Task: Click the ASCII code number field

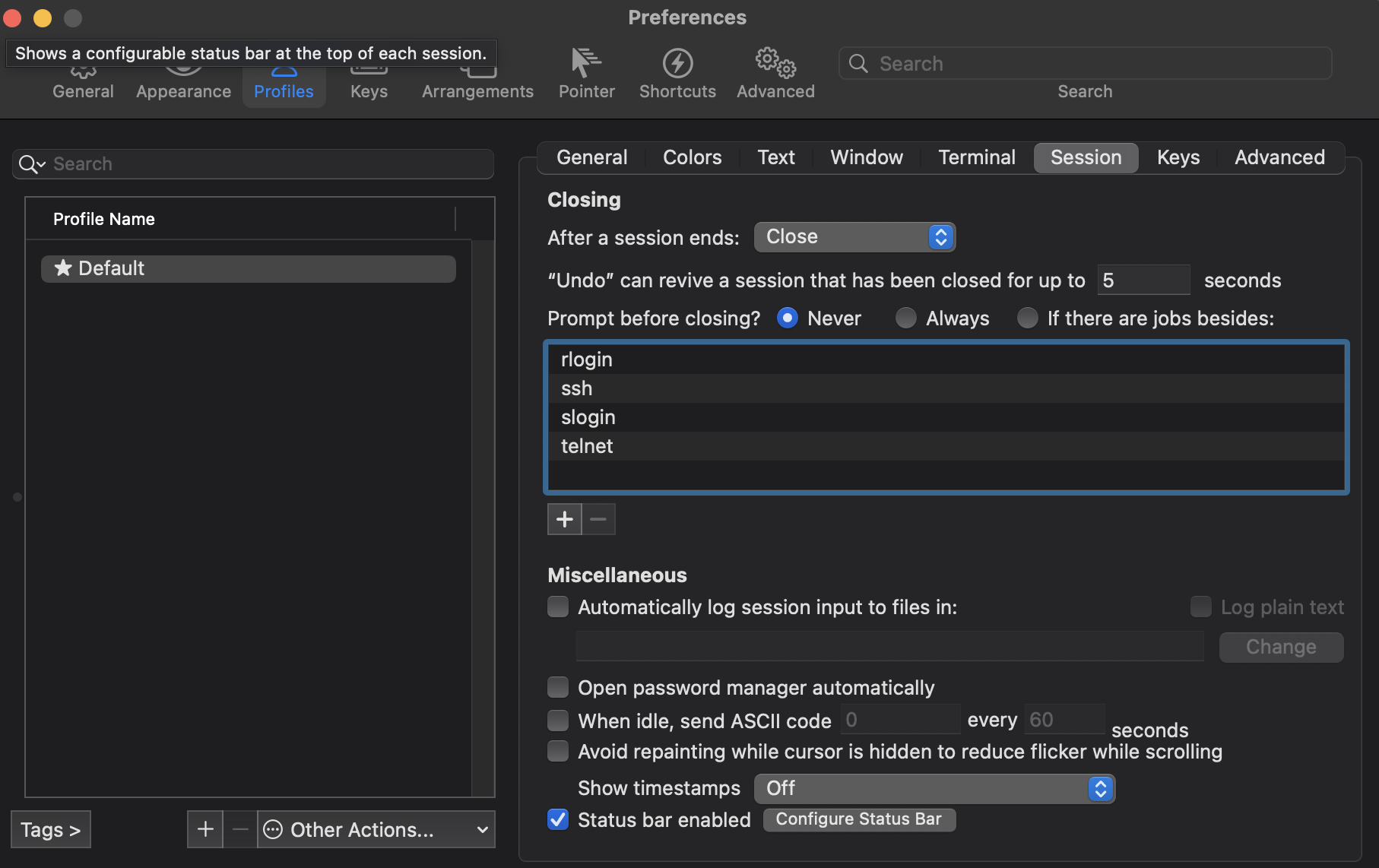Action: click(x=900, y=719)
